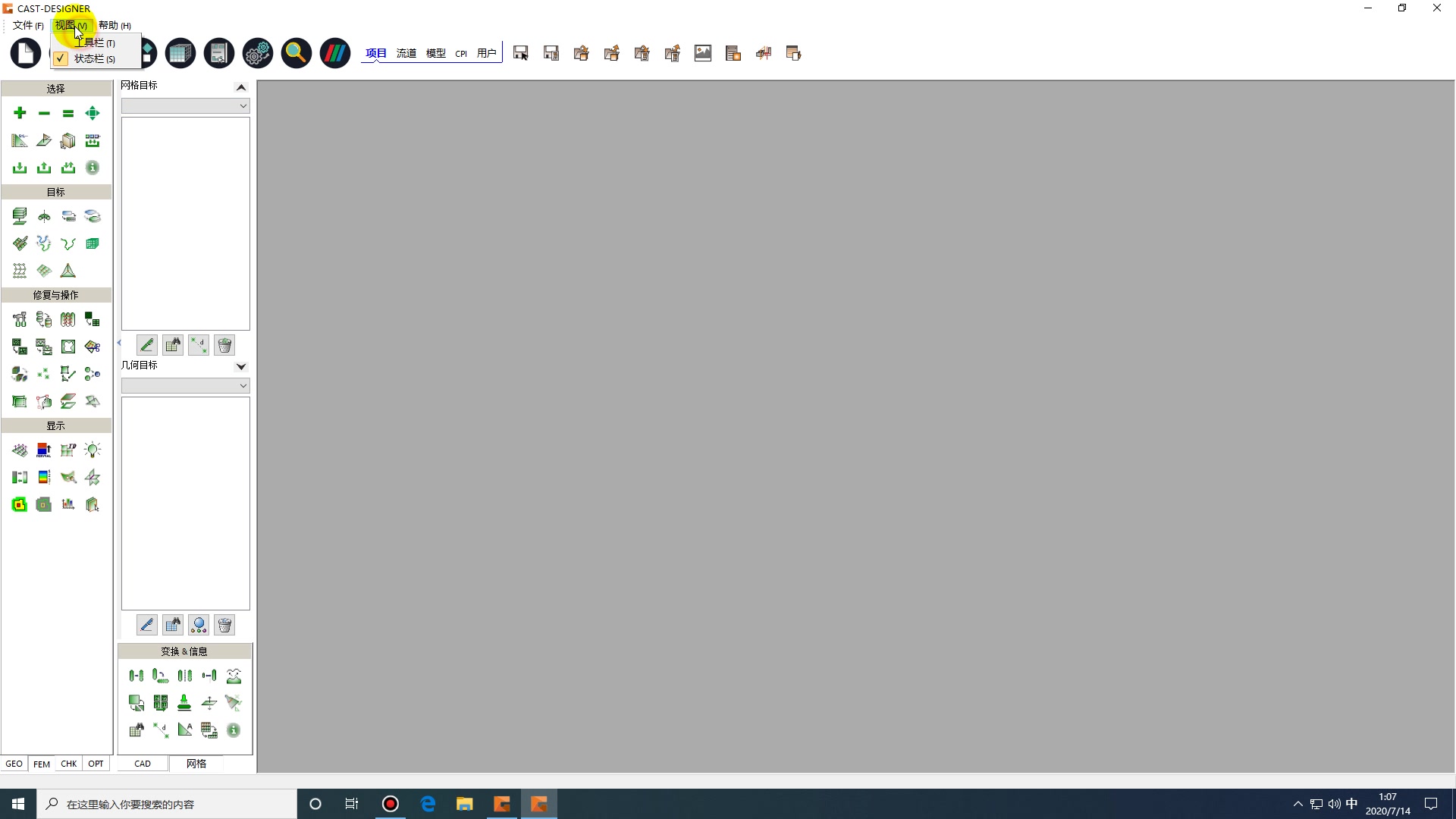The height and width of the screenshot is (819, 1456).
Task: Click the green plus add-selection icon
Action: (20, 113)
